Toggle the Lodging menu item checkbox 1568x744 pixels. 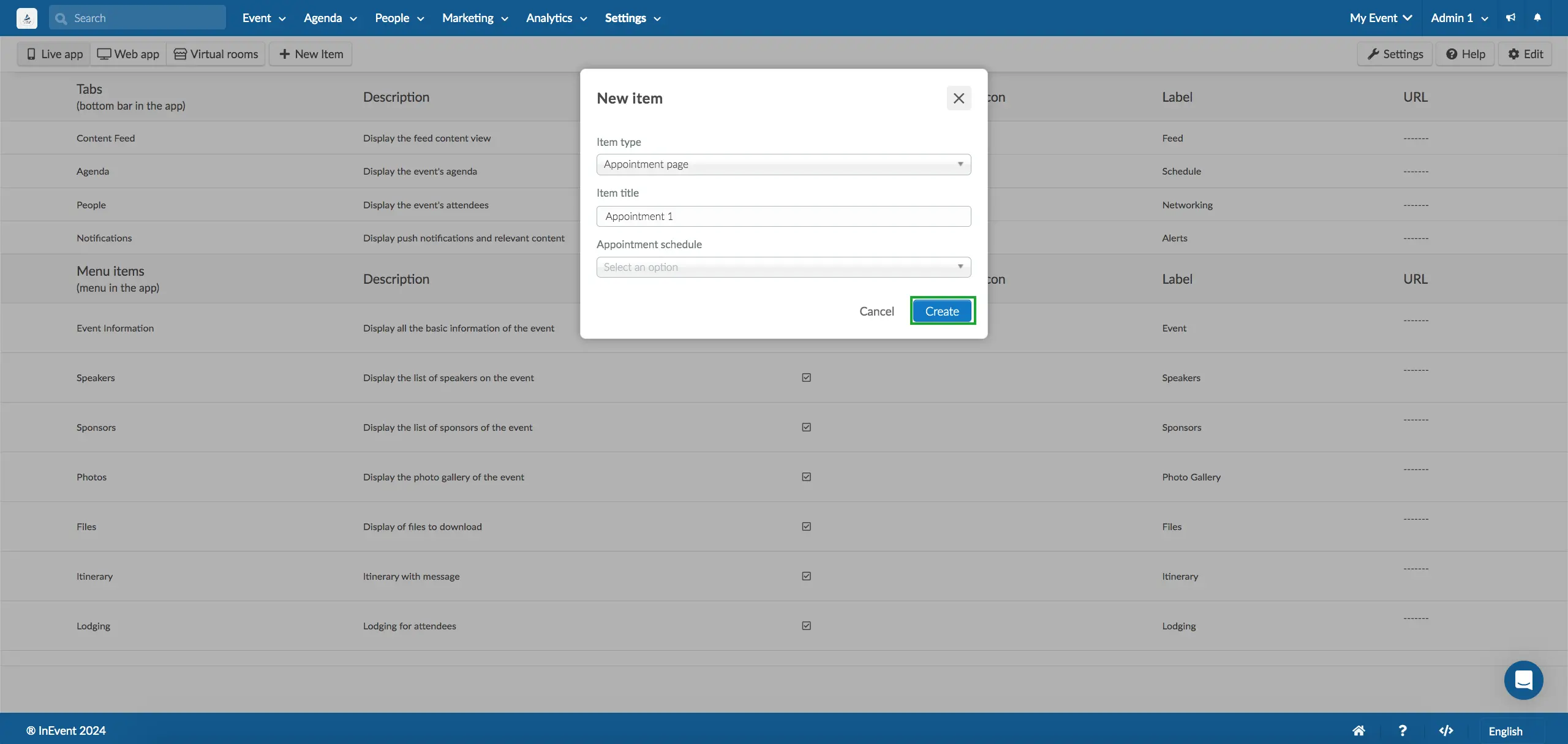[x=806, y=625]
